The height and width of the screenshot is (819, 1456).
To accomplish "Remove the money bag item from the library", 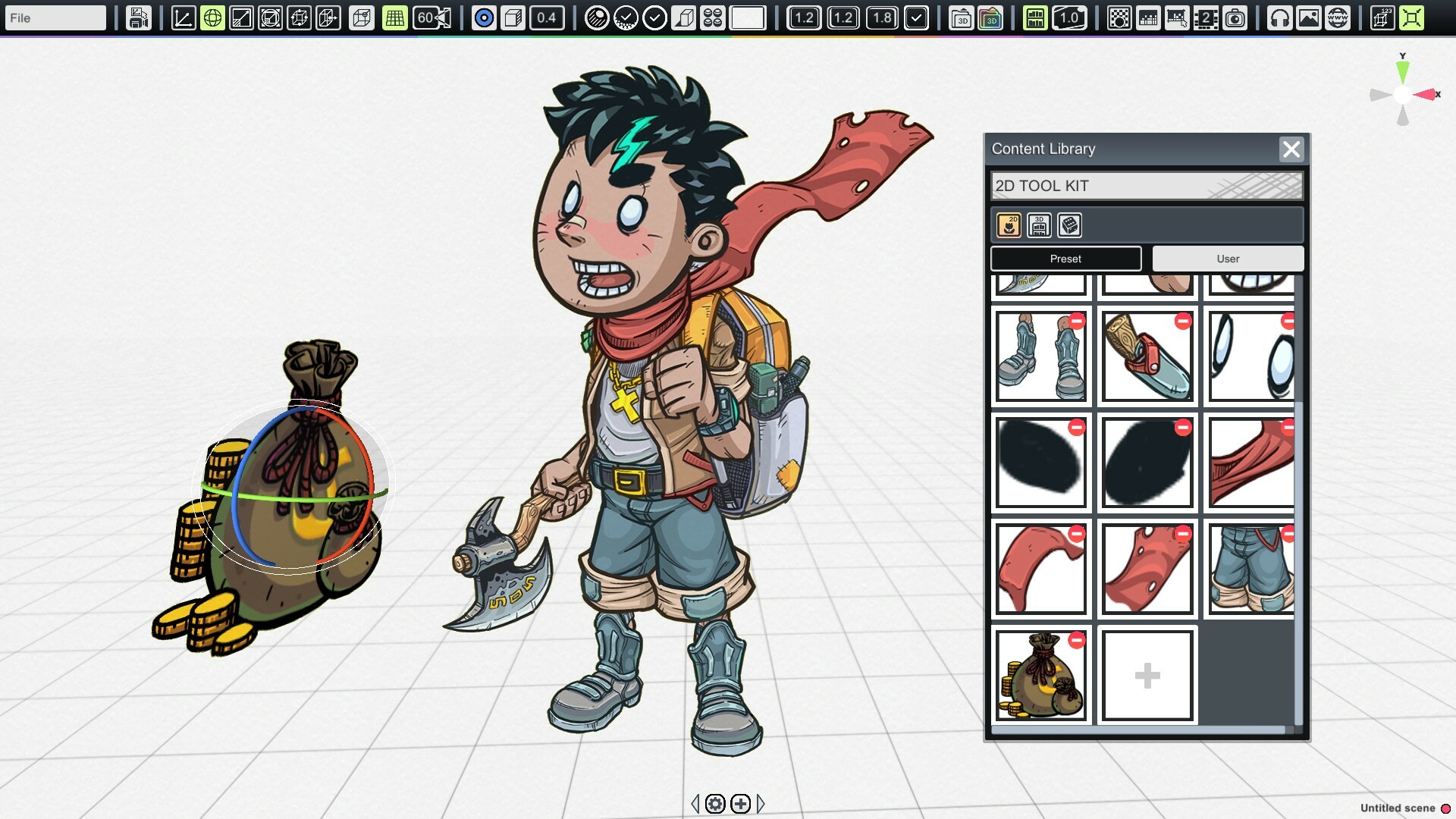I will tap(1077, 641).
